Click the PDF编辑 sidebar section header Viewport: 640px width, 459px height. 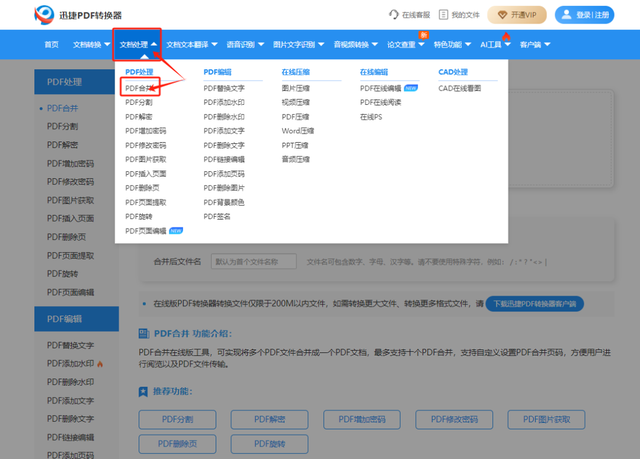(x=76, y=319)
